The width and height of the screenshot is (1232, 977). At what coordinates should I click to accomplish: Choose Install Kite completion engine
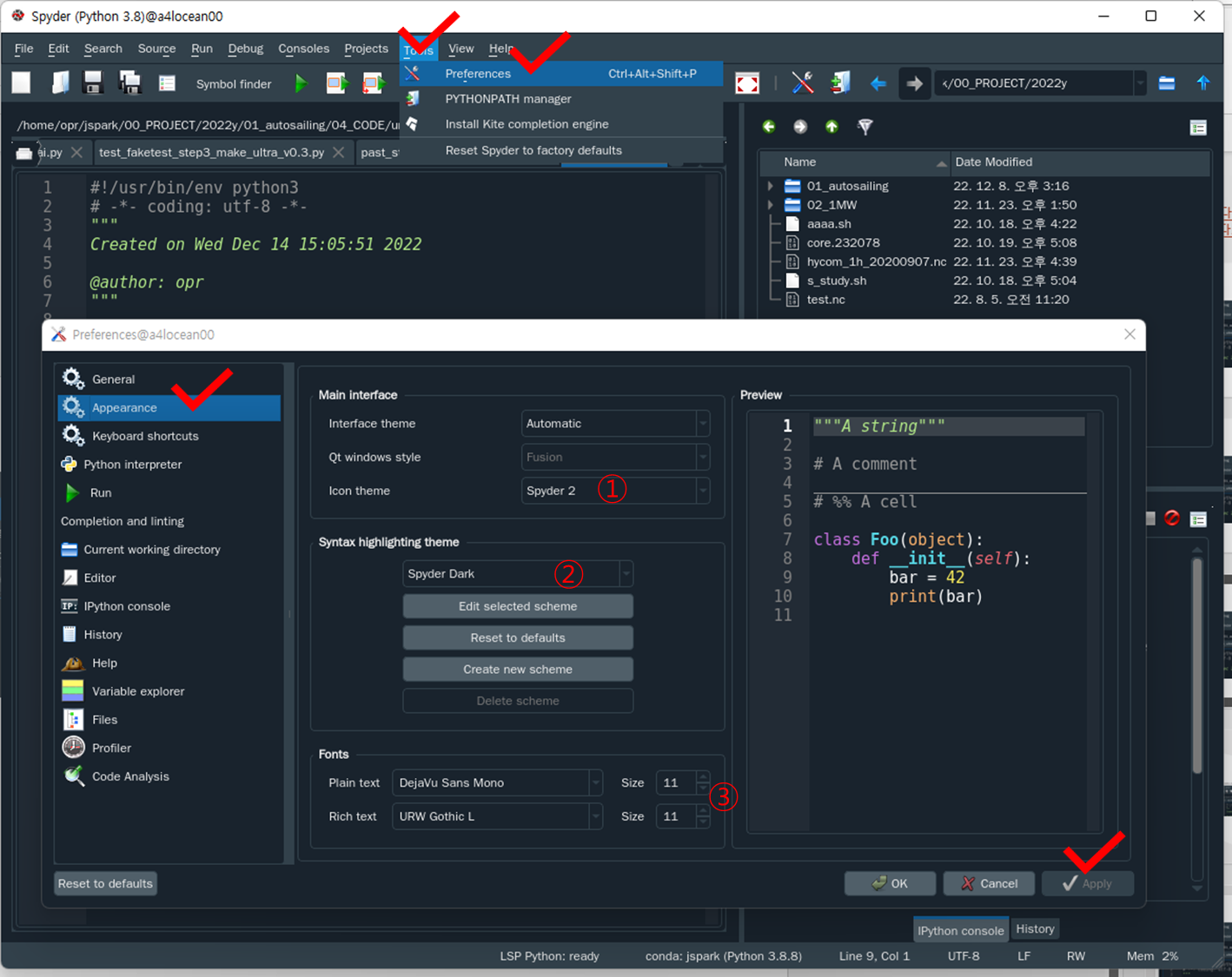(x=561, y=124)
